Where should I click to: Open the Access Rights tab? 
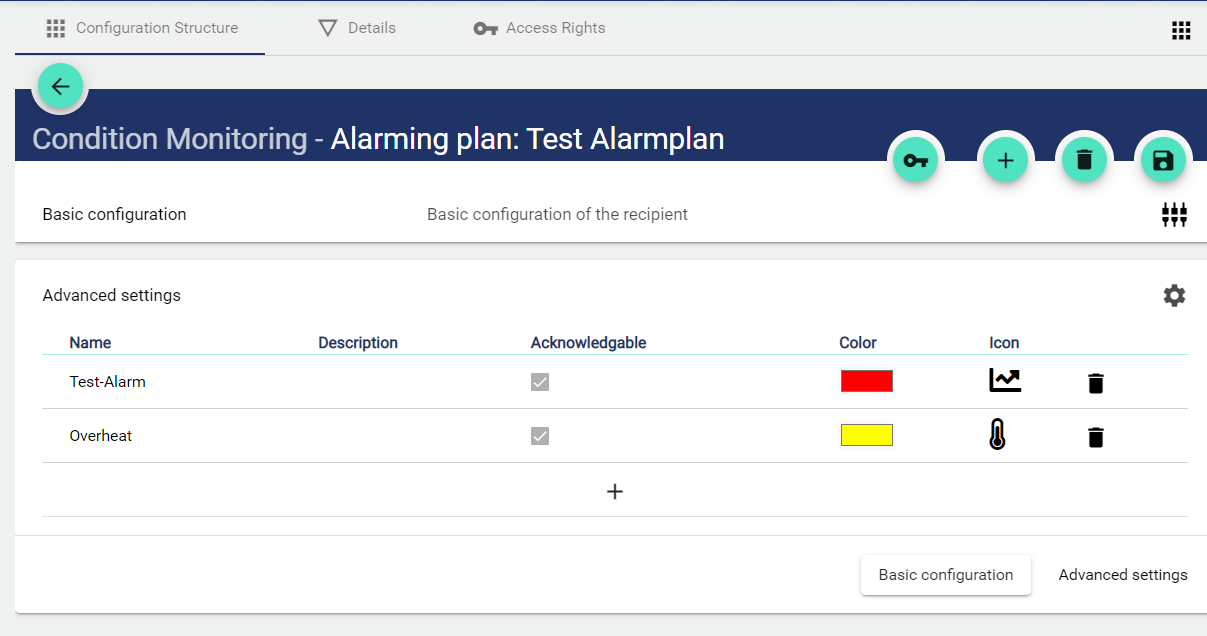[540, 28]
